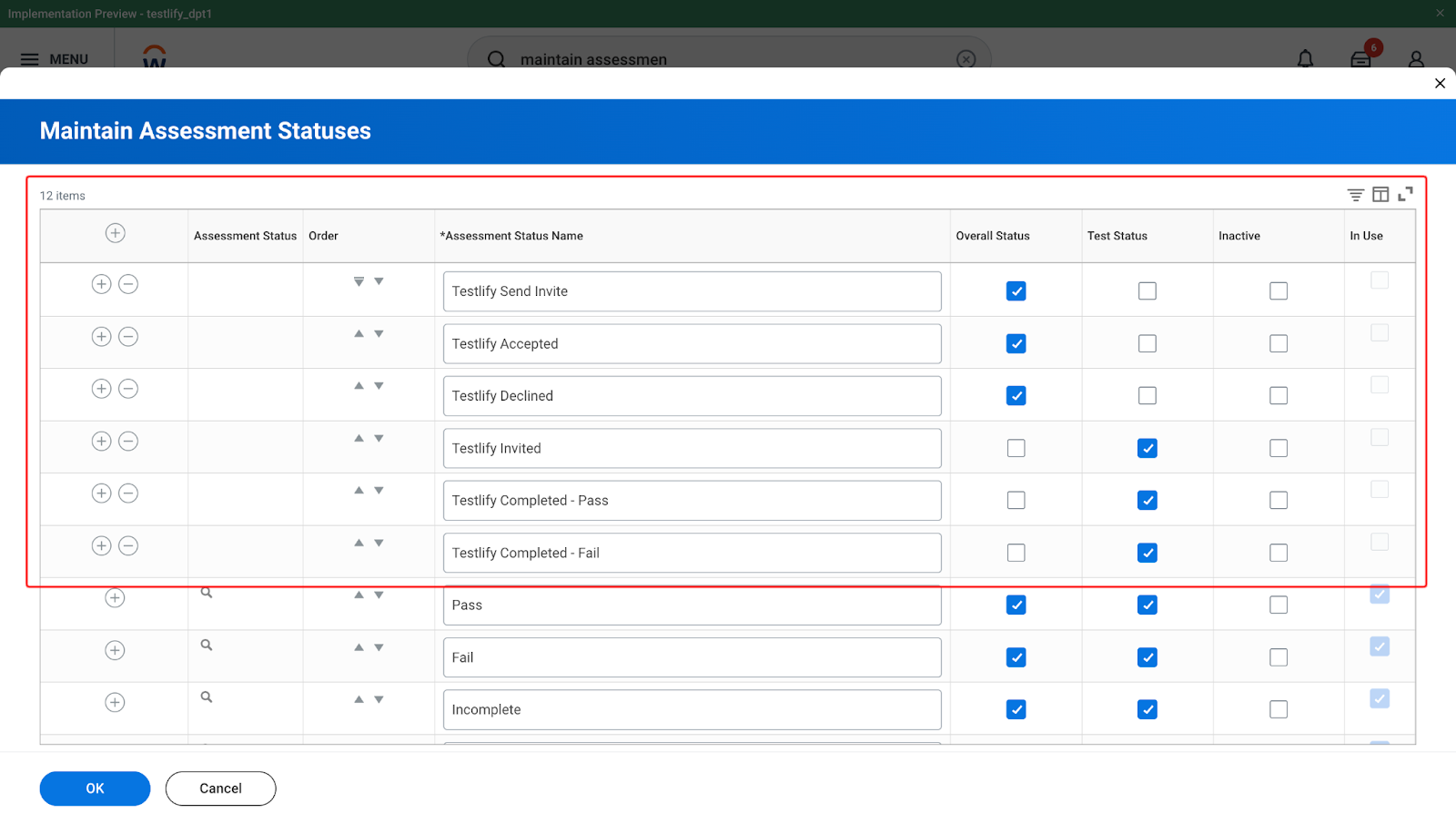Open the main MENU
1456x824 pixels.
click(x=55, y=59)
